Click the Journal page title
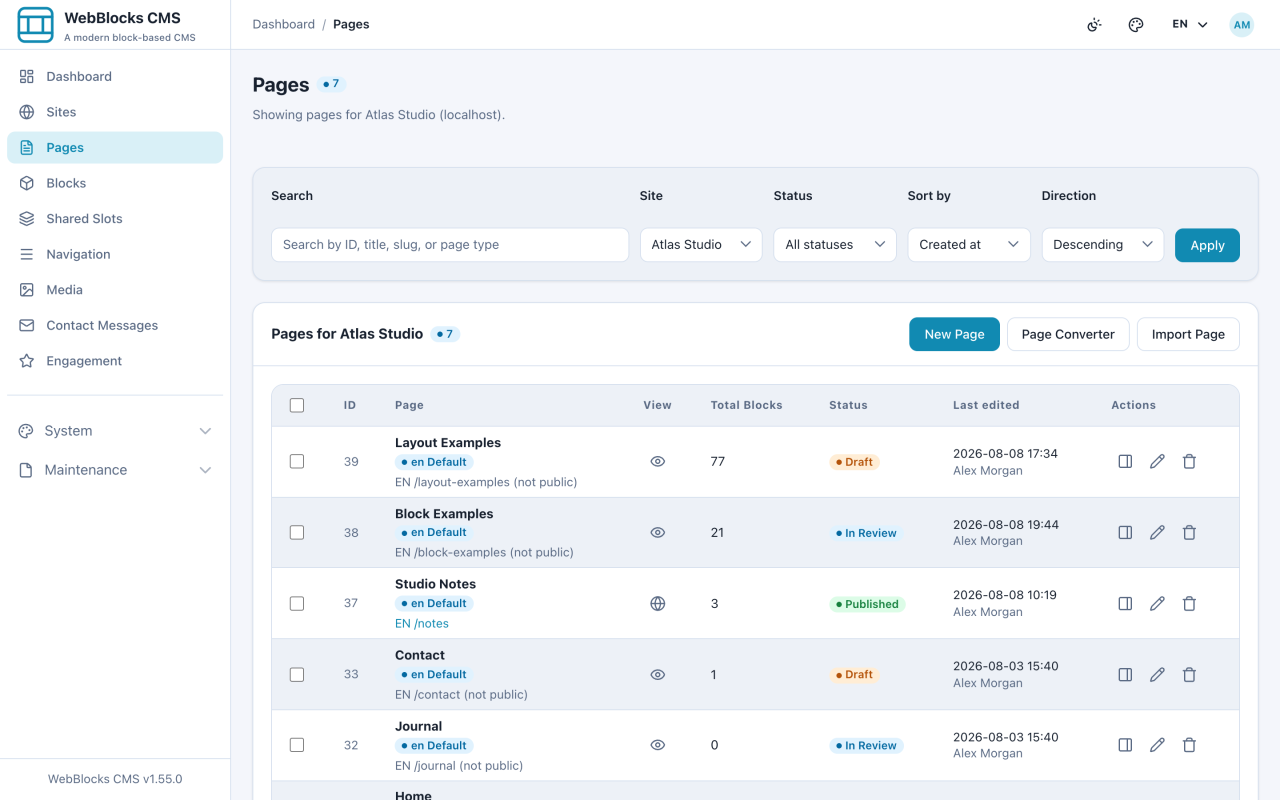Screen dimensions: 1280x800 (x=418, y=727)
